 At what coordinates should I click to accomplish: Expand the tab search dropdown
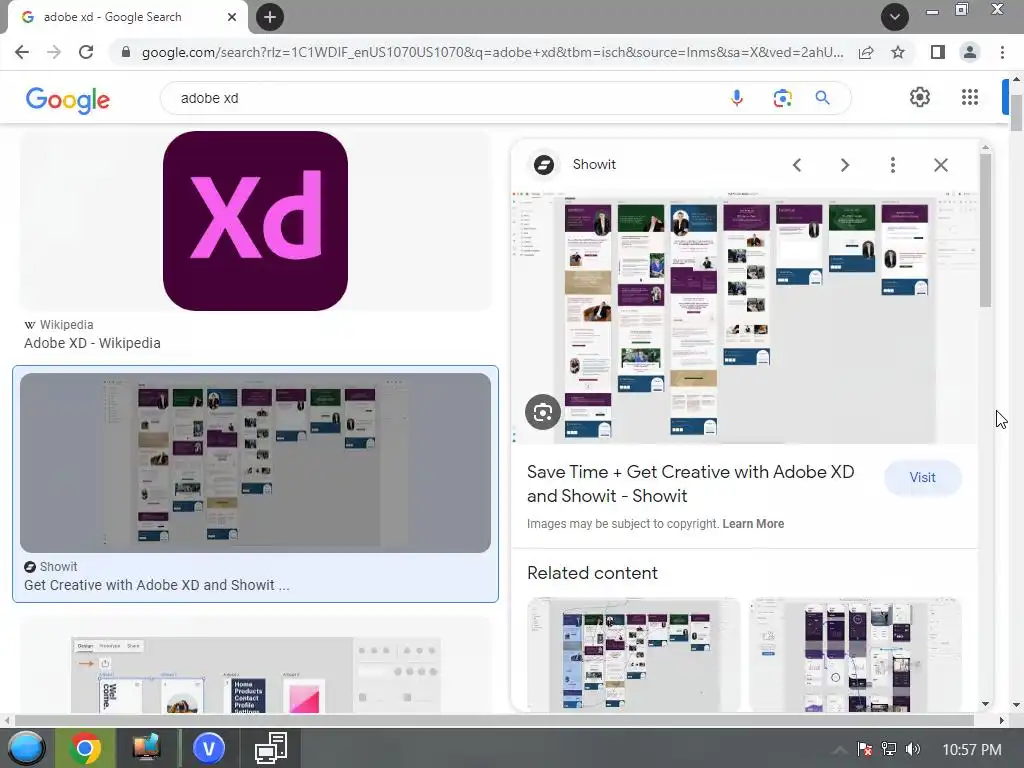coord(895,17)
